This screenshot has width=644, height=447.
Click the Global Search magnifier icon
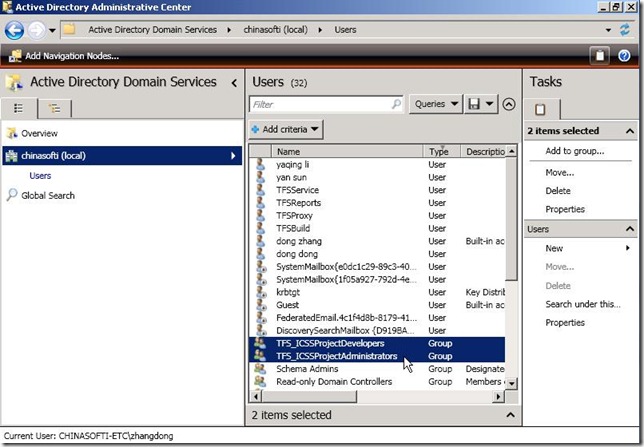tap(12, 195)
